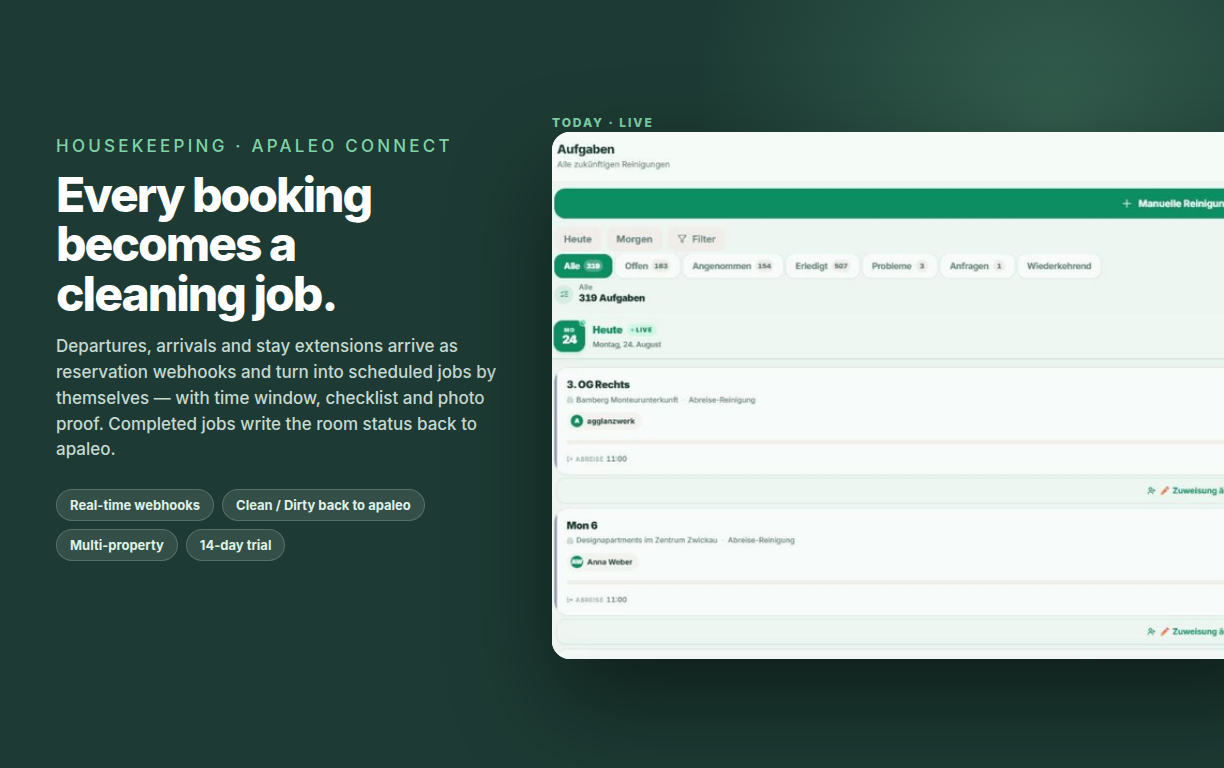Click the 'Montag, 24. August' date text
The width and height of the screenshot is (1224, 768).
tap(627, 344)
